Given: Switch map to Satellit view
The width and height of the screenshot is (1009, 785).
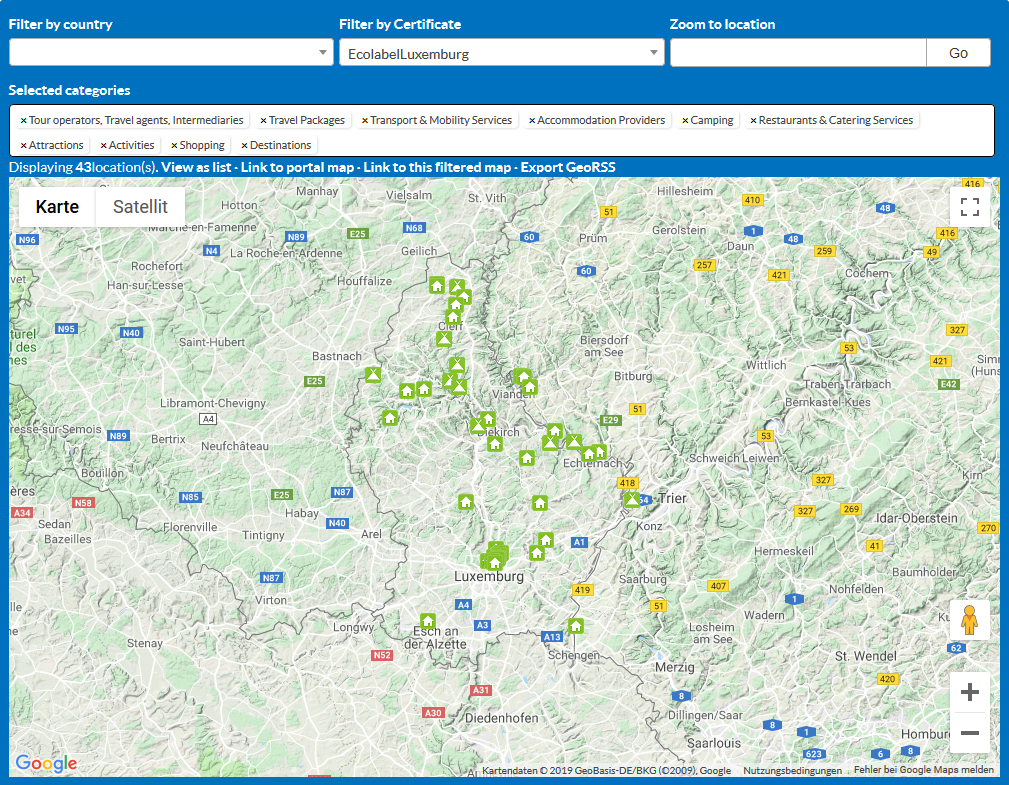Looking at the screenshot, I should (x=140, y=207).
